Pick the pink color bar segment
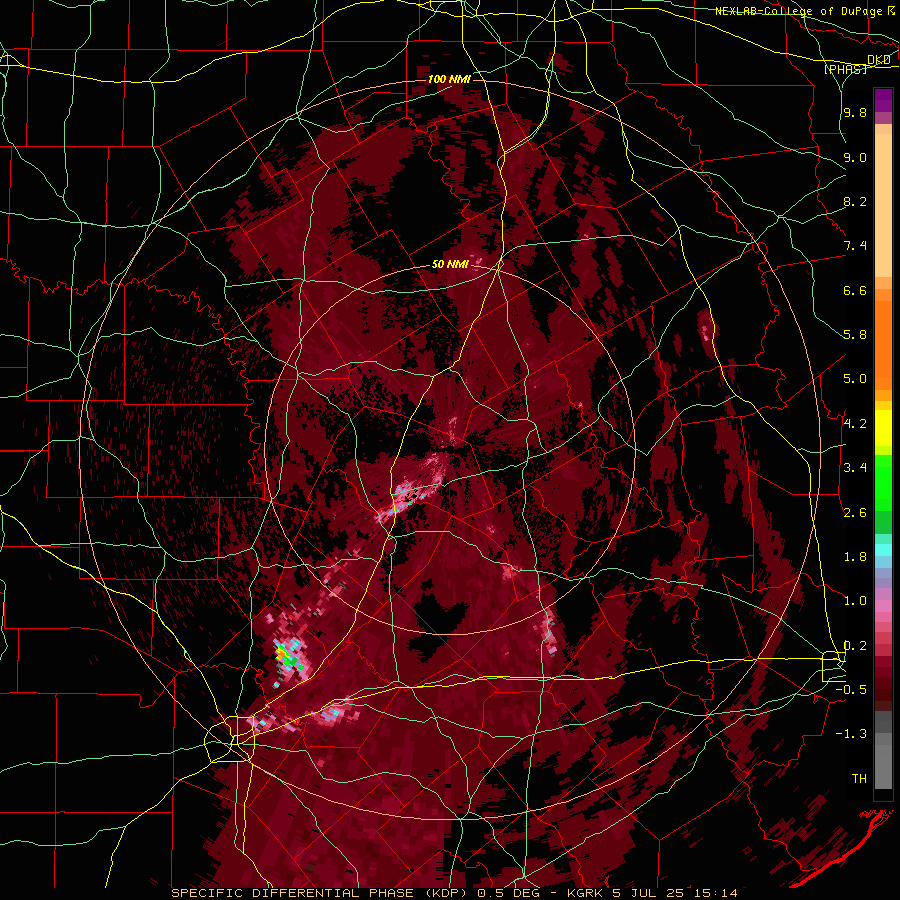This screenshot has width=900, height=900. [883, 606]
